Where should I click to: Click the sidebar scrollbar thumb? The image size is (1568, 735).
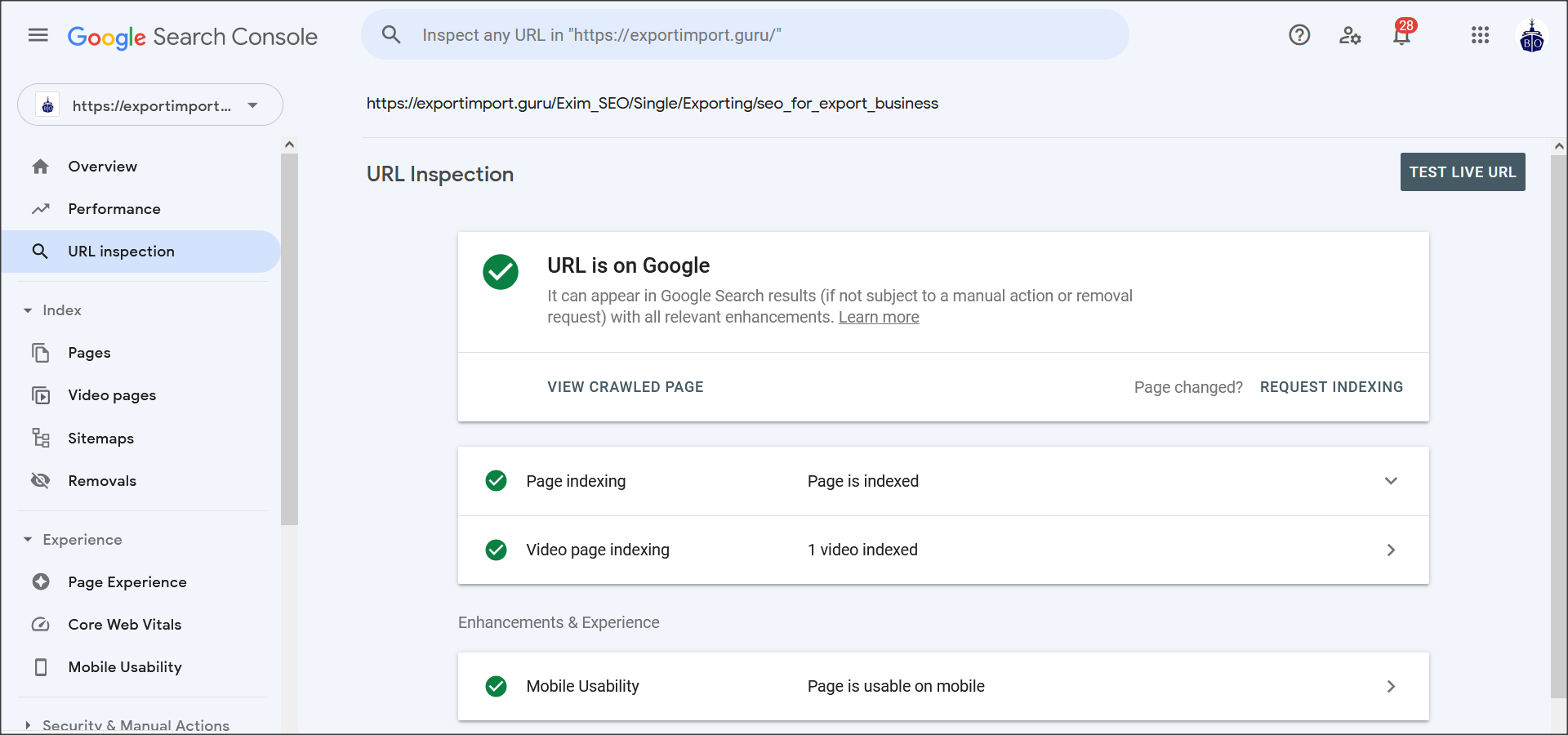[289, 339]
